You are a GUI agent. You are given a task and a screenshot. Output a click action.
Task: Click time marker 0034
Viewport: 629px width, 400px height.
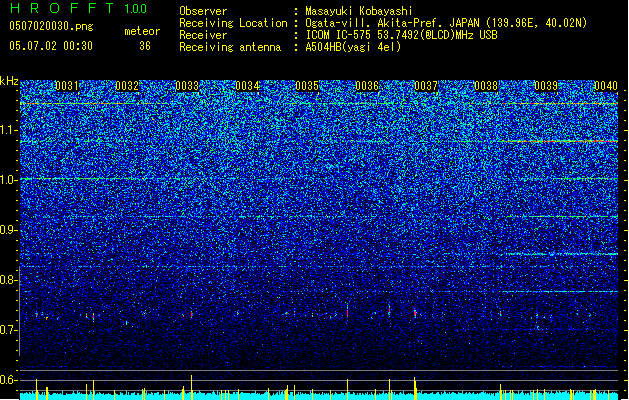[x=247, y=86]
